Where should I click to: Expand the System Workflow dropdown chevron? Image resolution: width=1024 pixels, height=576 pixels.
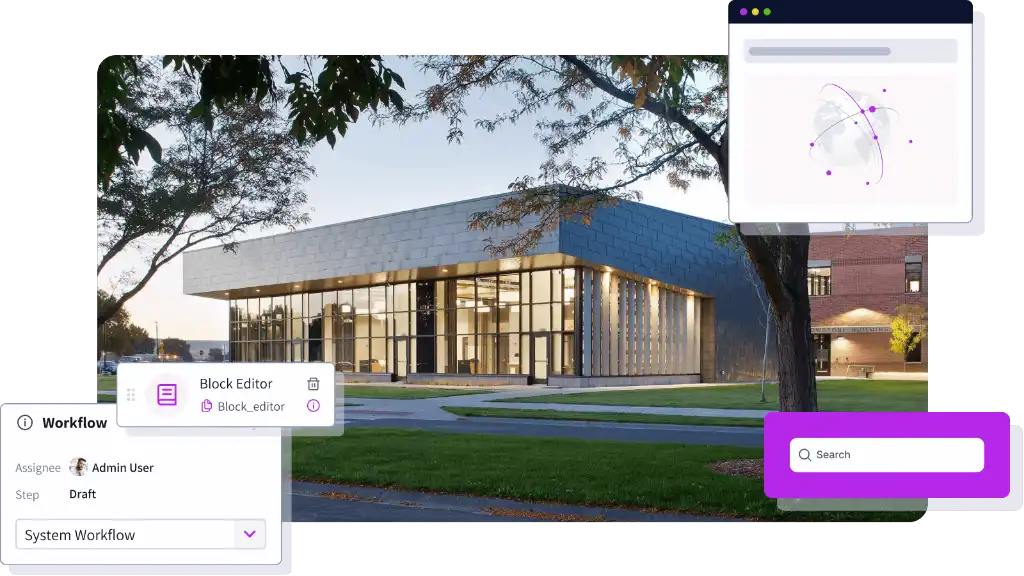[x=250, y=535]
